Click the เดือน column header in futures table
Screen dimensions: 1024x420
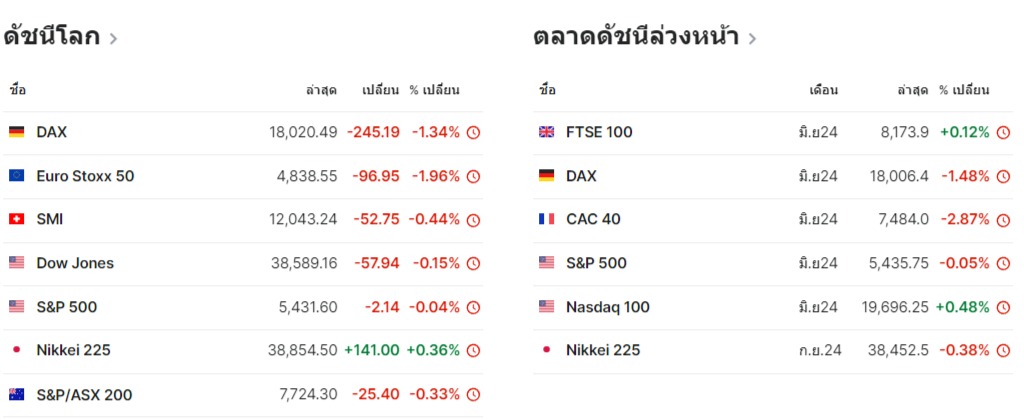[x=824, y=90]
